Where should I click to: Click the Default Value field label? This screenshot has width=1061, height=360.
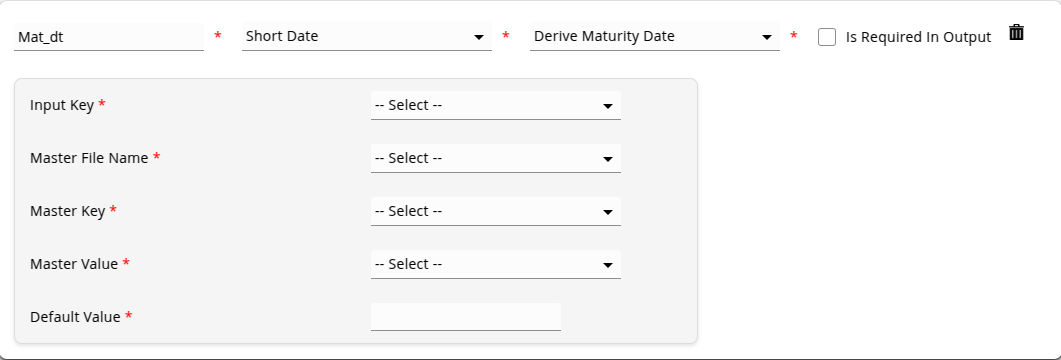point(76,317)
